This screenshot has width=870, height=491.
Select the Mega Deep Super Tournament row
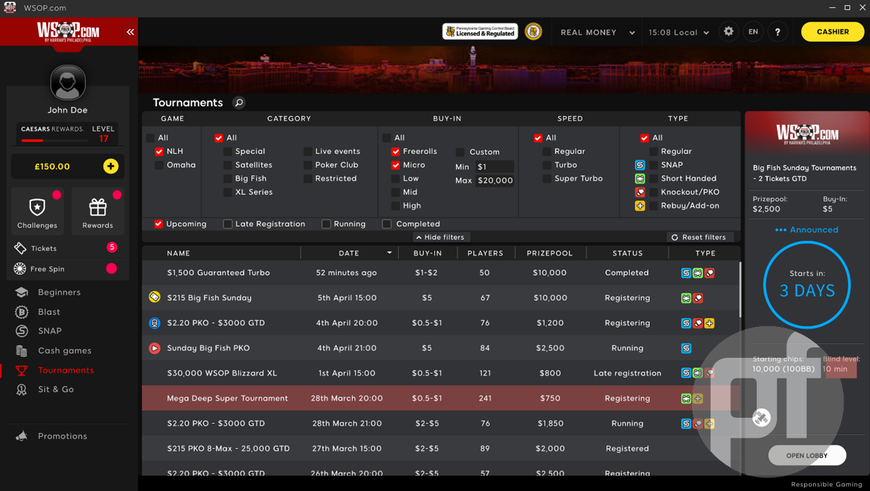[x=441, y=398]
